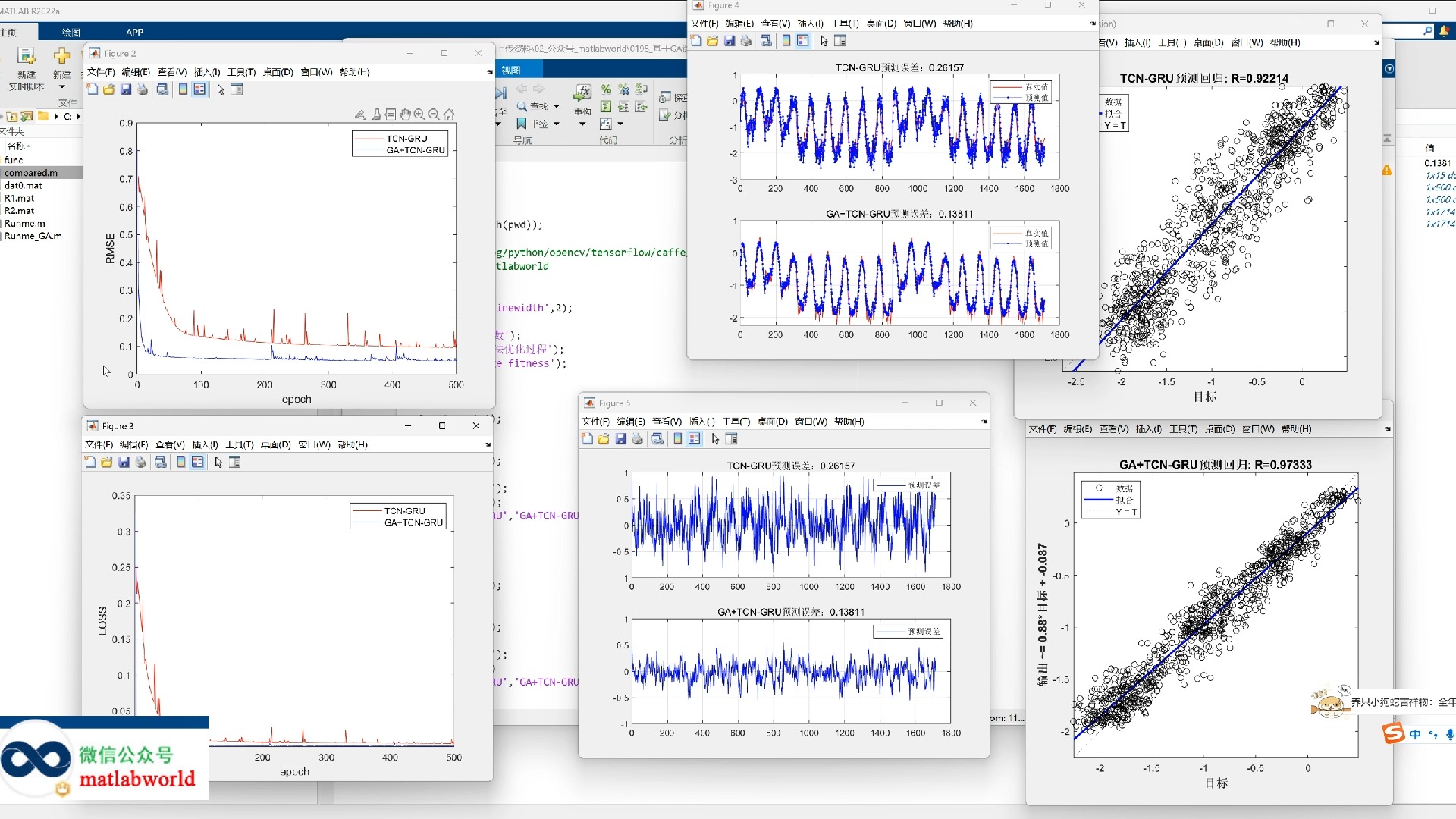Toggle Insert Colorbar in Figure 2 toolbar
The image size is (1456, 819).
click(183, 89)
